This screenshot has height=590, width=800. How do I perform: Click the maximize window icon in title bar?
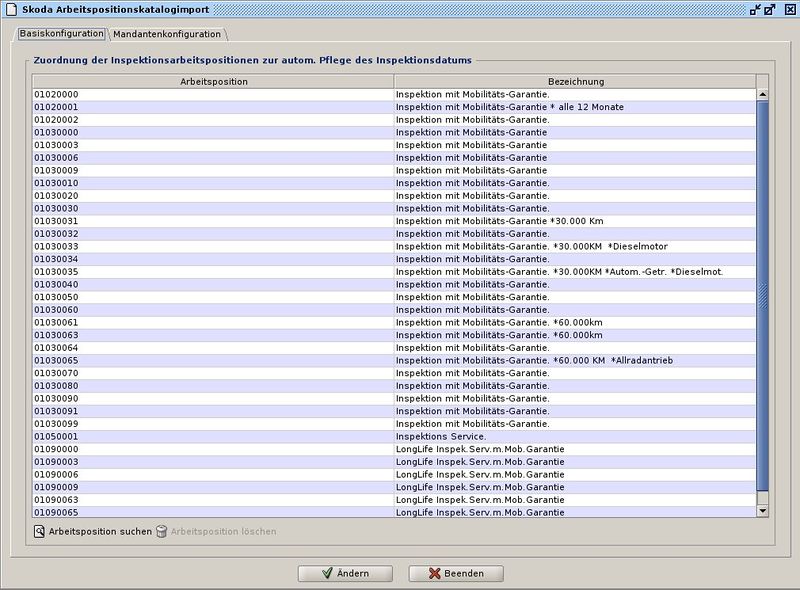pyautogui.click(x=769, y=9)
